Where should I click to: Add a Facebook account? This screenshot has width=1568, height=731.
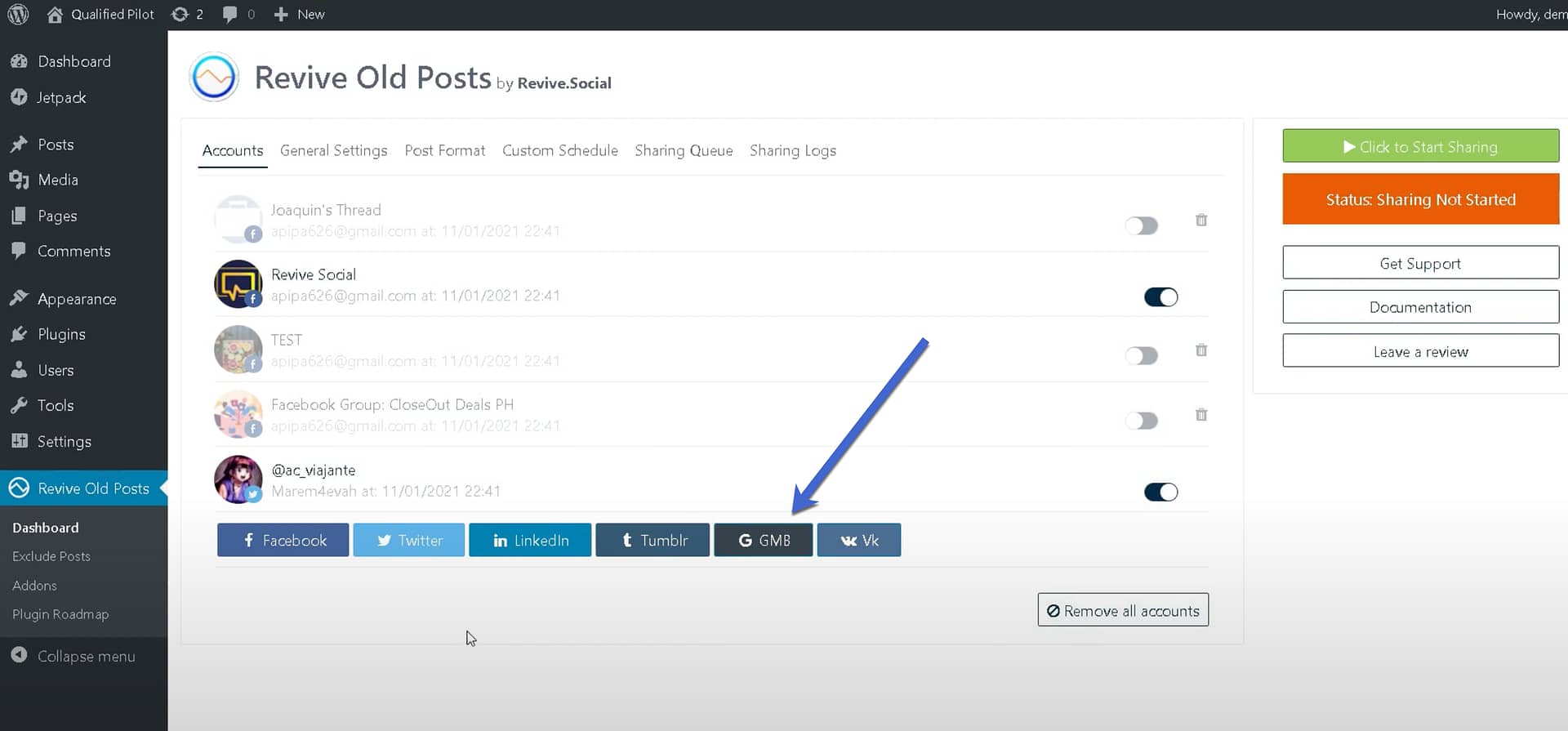283,540
